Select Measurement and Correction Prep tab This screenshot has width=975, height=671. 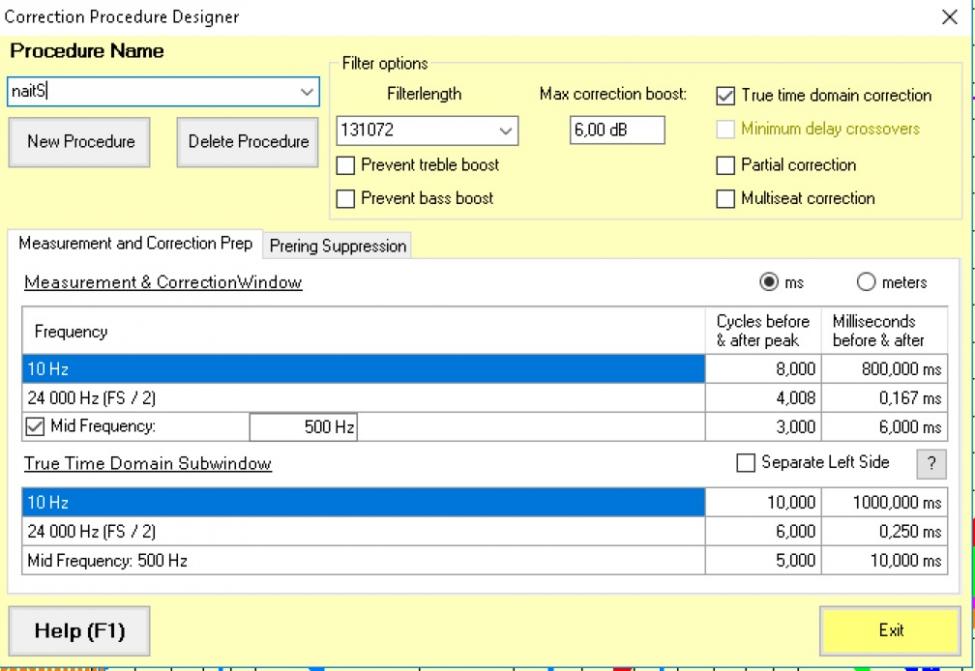135,245
